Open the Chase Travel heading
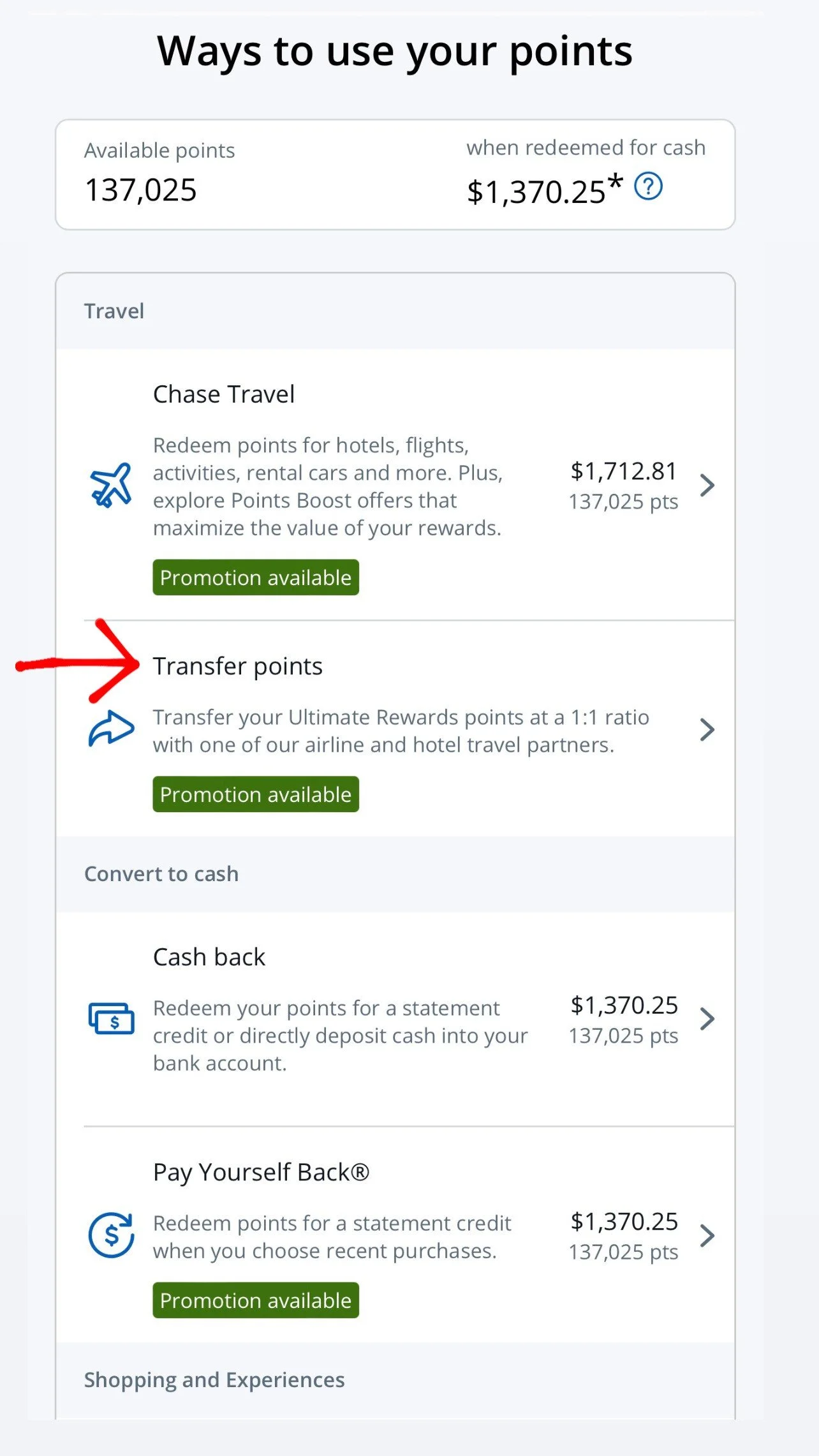This screenshot has height=1456, width=819. pyautogui.click(x=224, y=394)
